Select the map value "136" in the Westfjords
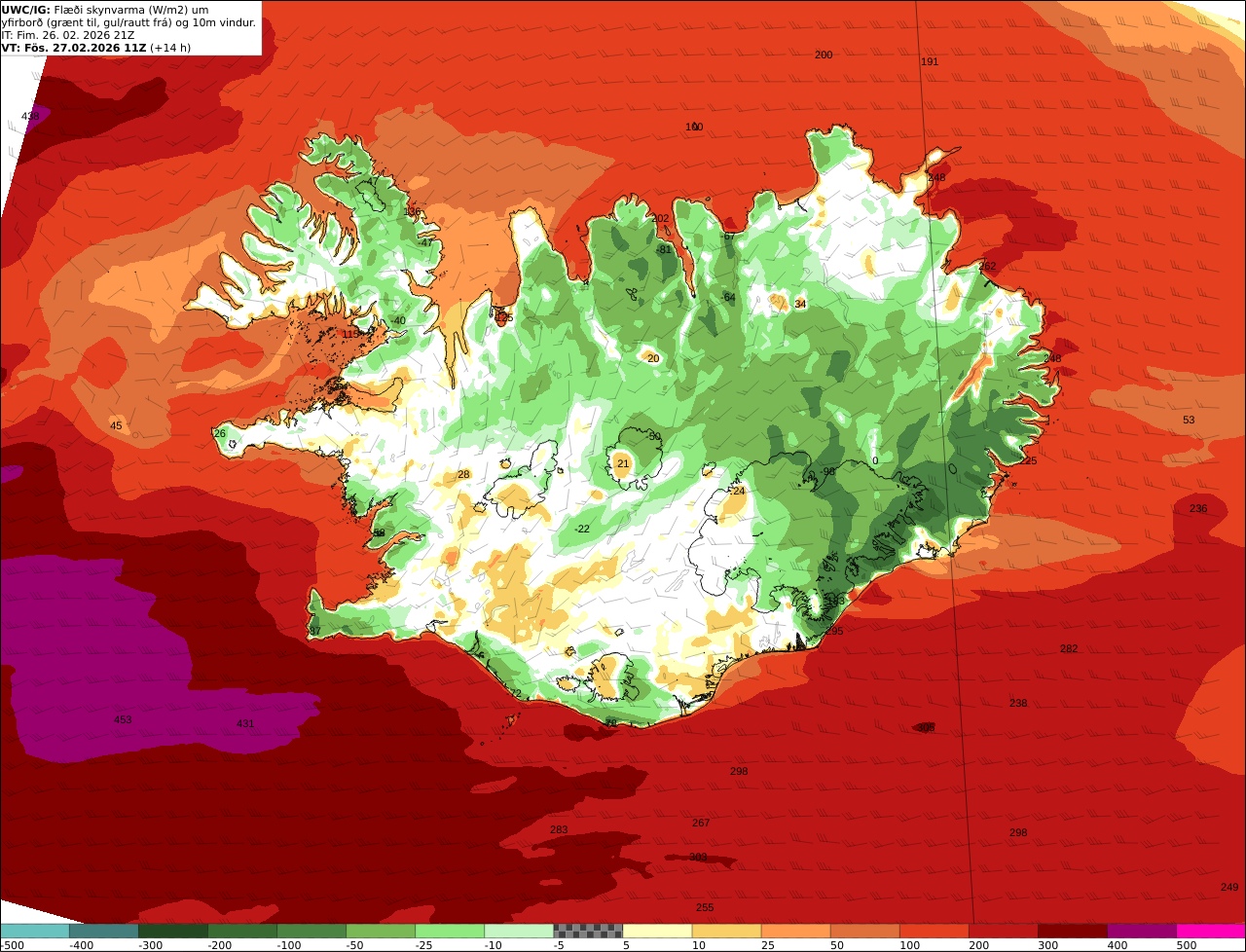This screenshot has width=1246, height=952. coord(413,212)
